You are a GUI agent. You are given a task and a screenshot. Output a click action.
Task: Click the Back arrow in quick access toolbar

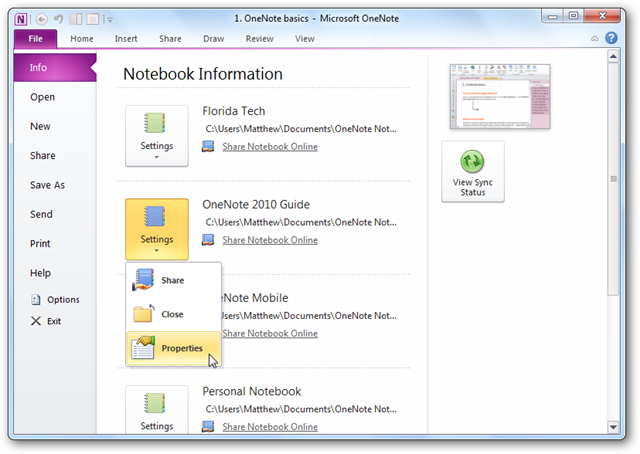pos(42,19)
